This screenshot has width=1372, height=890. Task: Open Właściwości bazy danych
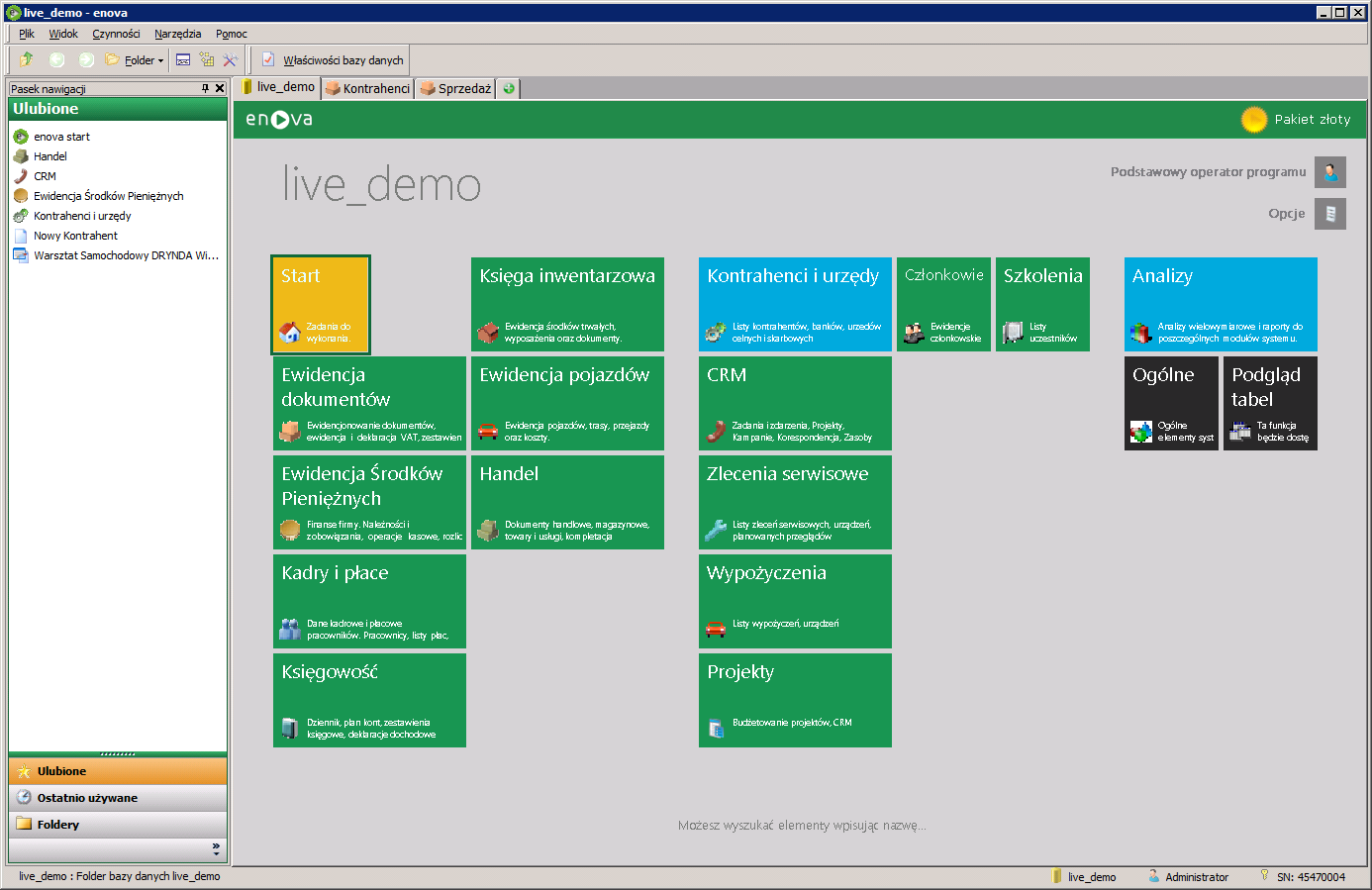333,60
